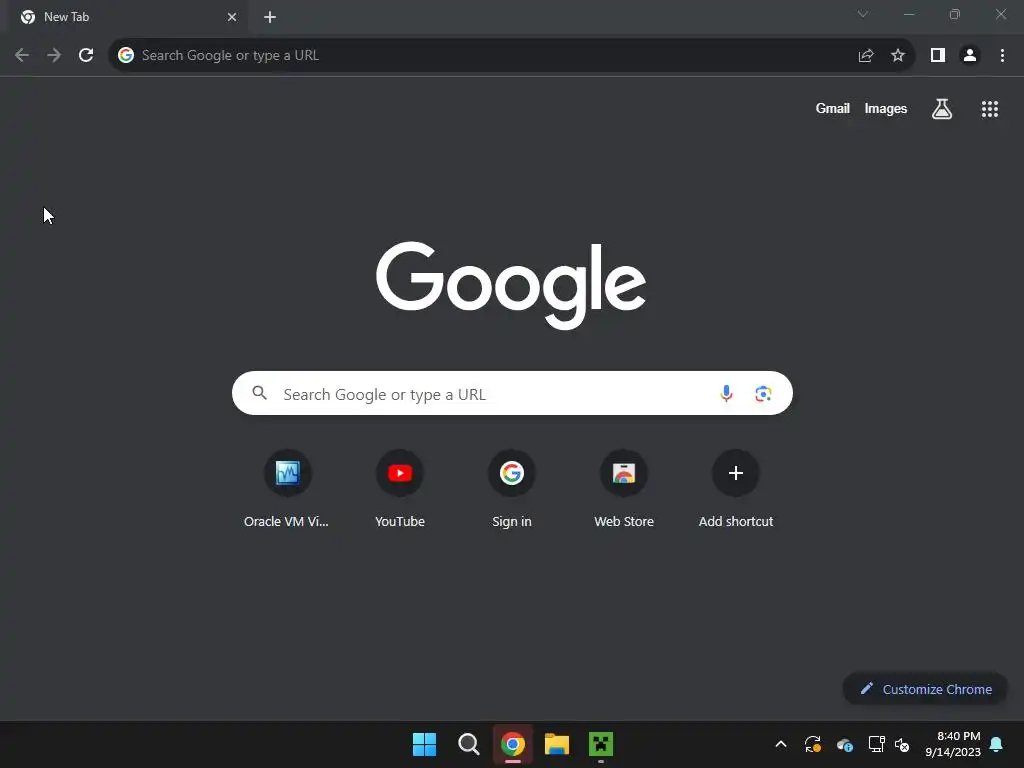
Task: Click the Chrome taskbar icon
Action: [x=513, y=744]
